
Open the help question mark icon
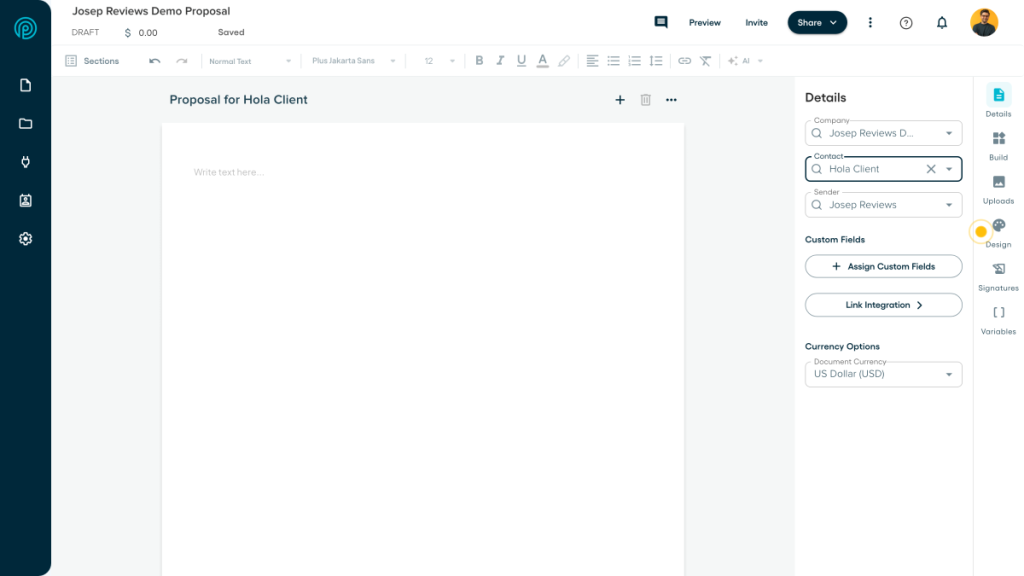point(906,23)
